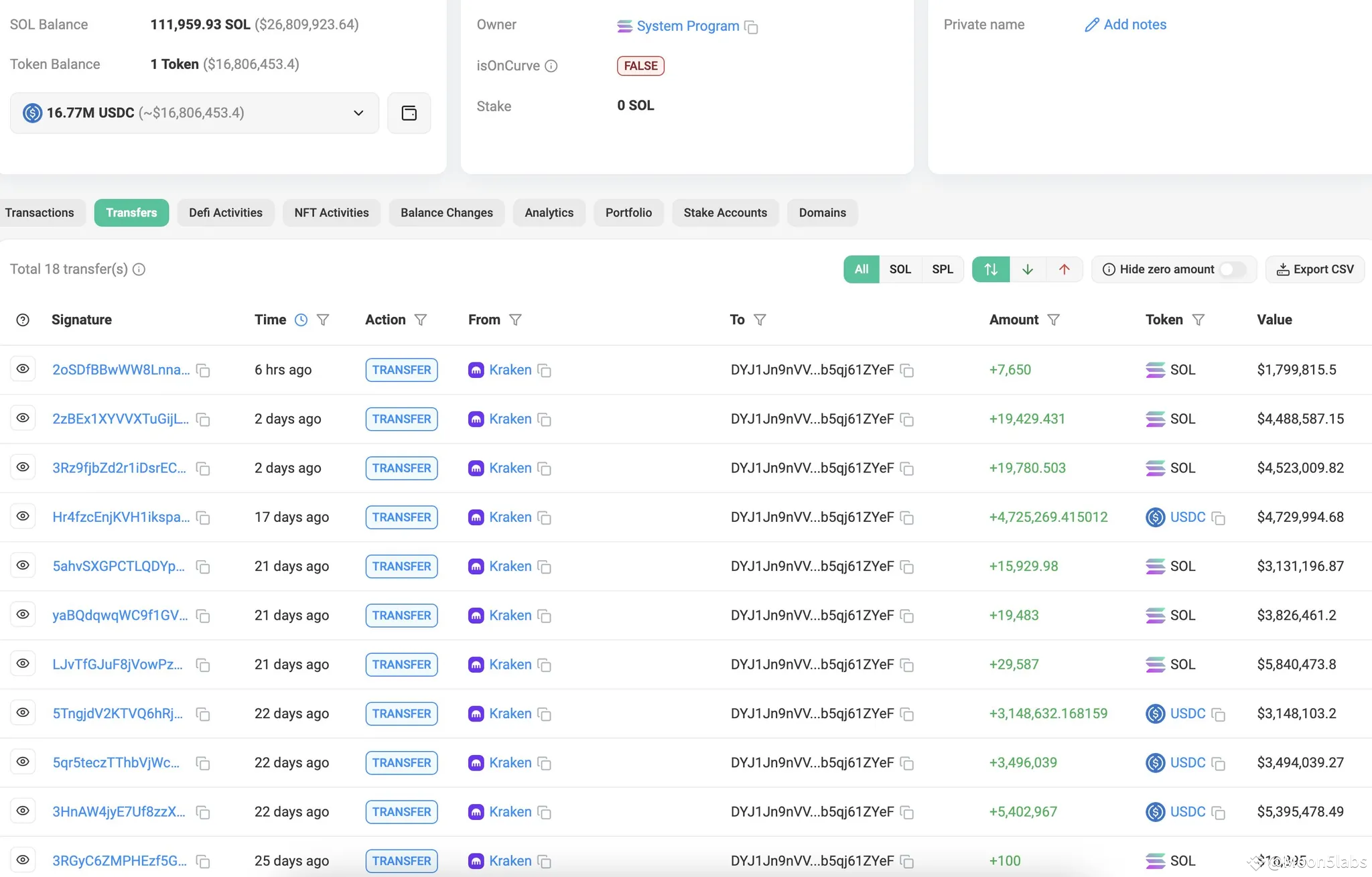The height and width of the screenshot is (877, 1372).
Task: Open the Balance Changes tab
Action: tap(446, 213)
